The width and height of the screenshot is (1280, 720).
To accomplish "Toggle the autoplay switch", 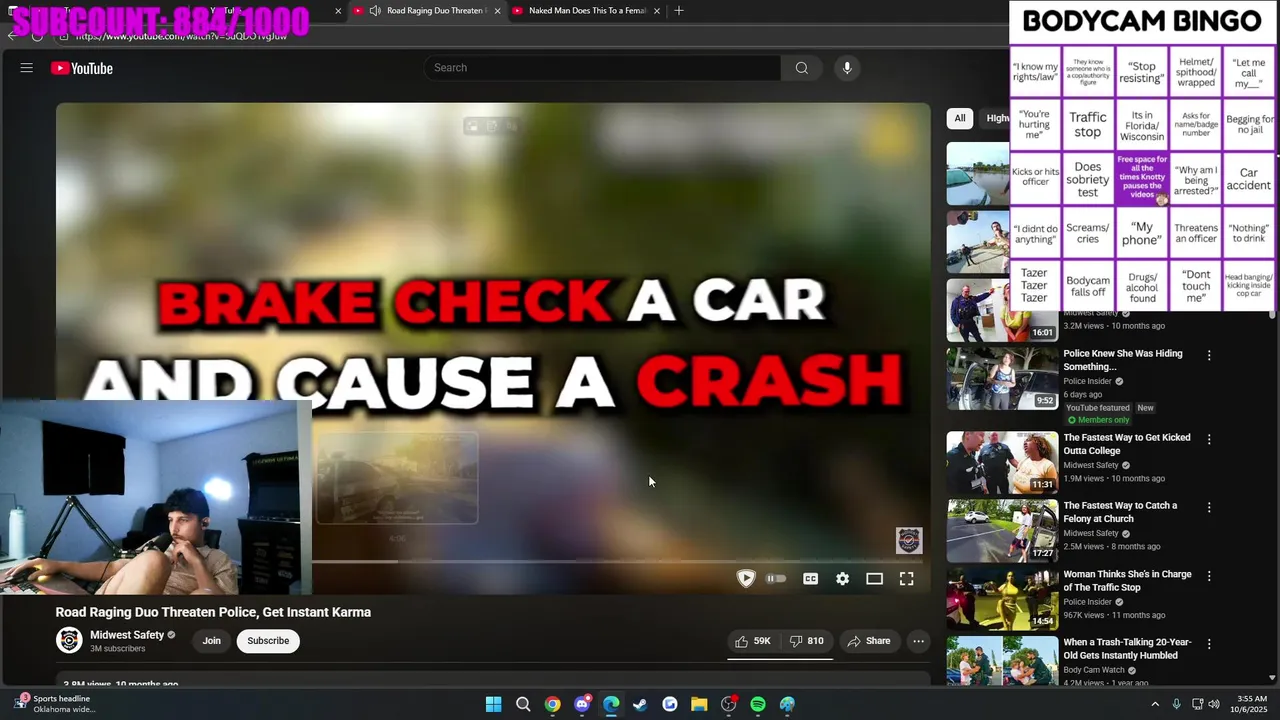I will 776,578.
